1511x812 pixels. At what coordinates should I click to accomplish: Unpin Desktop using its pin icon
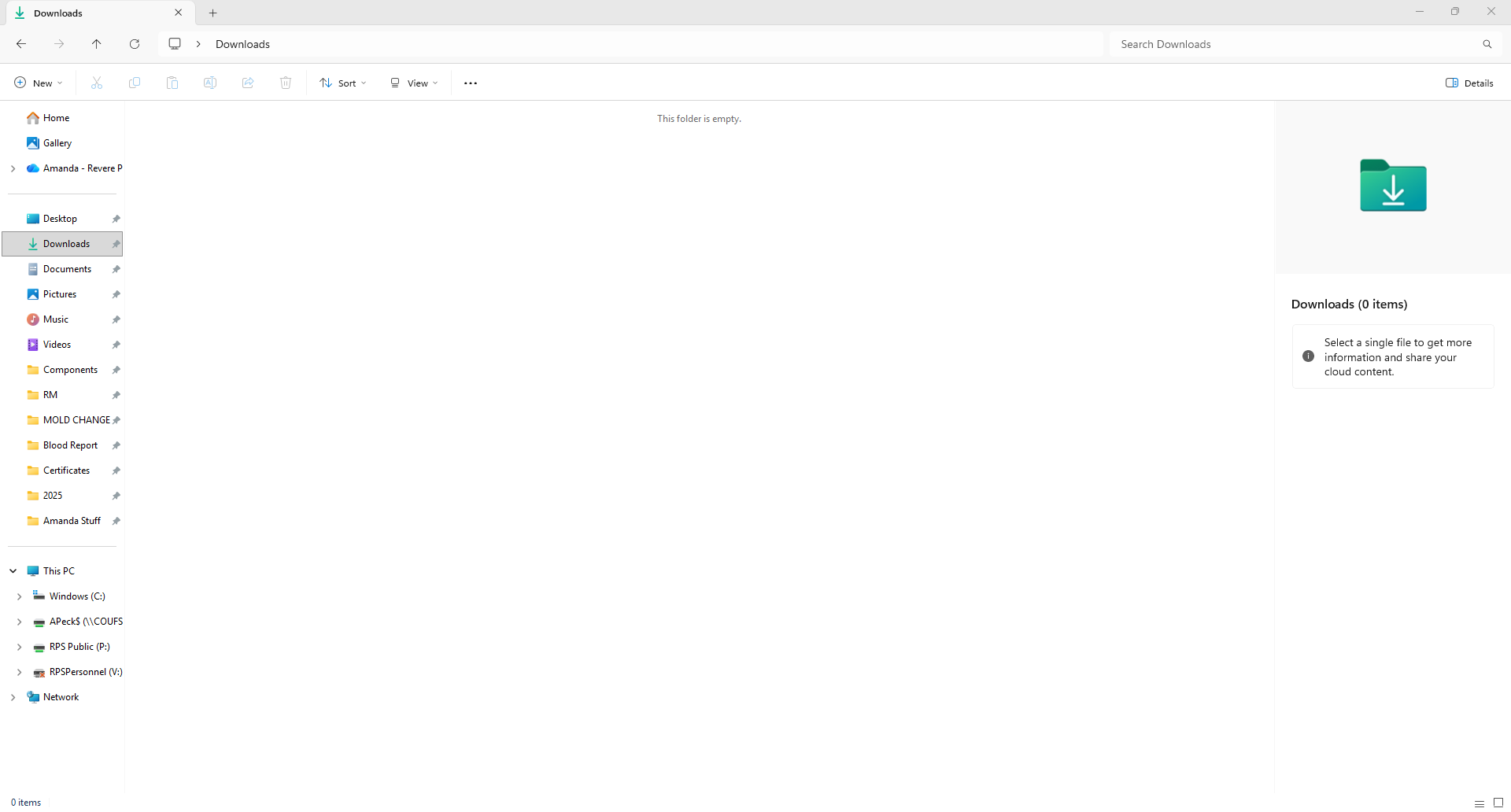pyautogui.click(x=116, y=219)
